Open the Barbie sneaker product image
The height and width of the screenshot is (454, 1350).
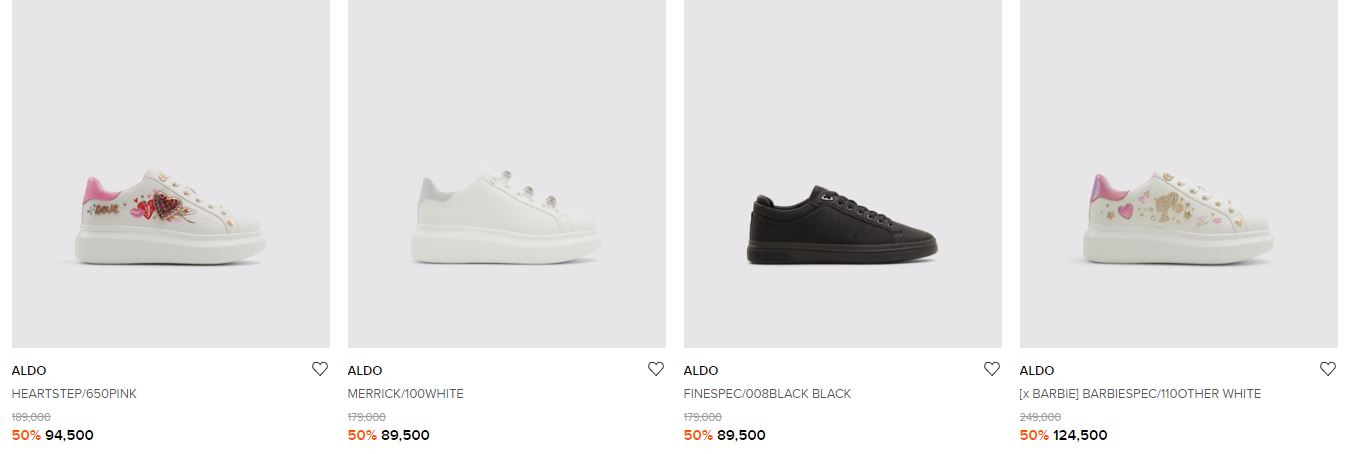point(1179,174)
